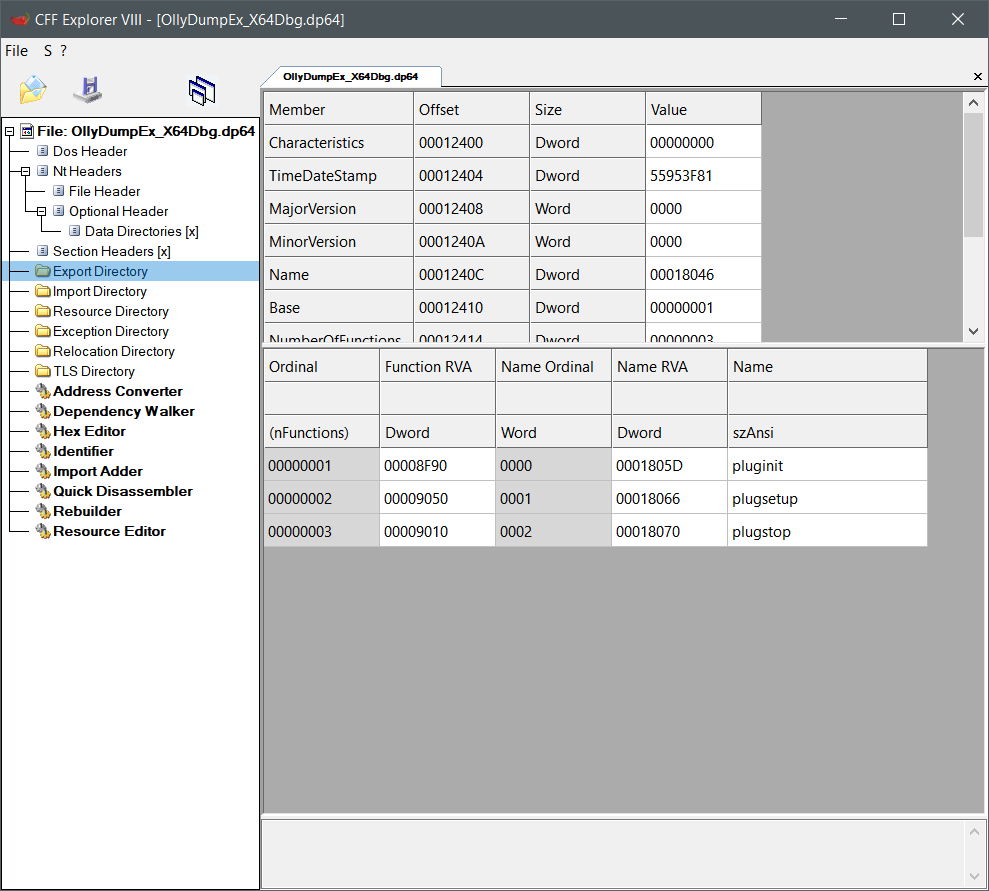The width and height of the screenshot is (989, 891).
Task: Select the Characteristics member row
Action: point(339,143)
